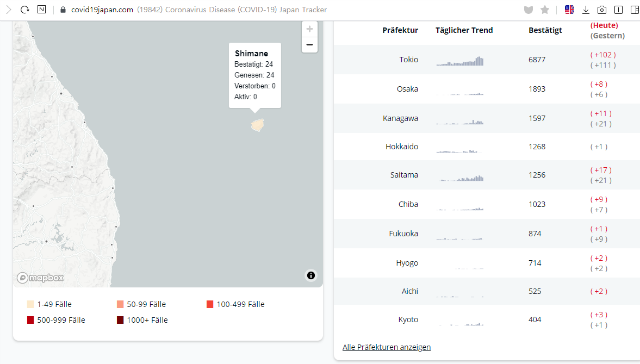Click the Osaka prefecture name
The image size is (640, 364).
coord(407,89)
